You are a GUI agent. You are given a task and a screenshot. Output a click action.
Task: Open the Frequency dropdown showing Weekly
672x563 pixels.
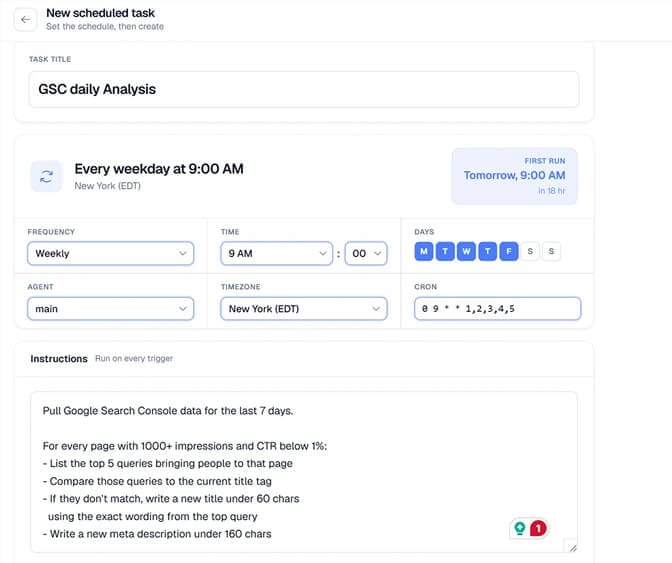click(x=111, y=254)
